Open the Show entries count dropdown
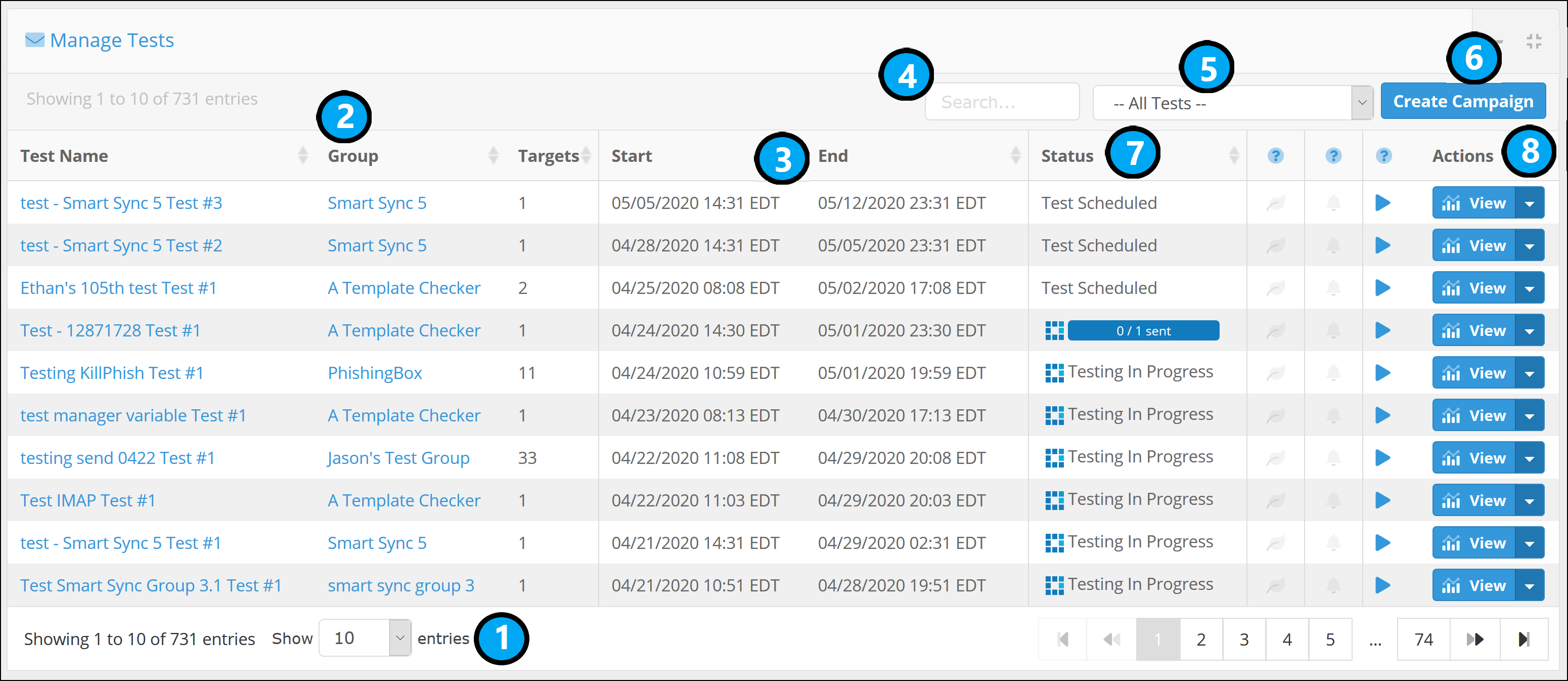 365,638
